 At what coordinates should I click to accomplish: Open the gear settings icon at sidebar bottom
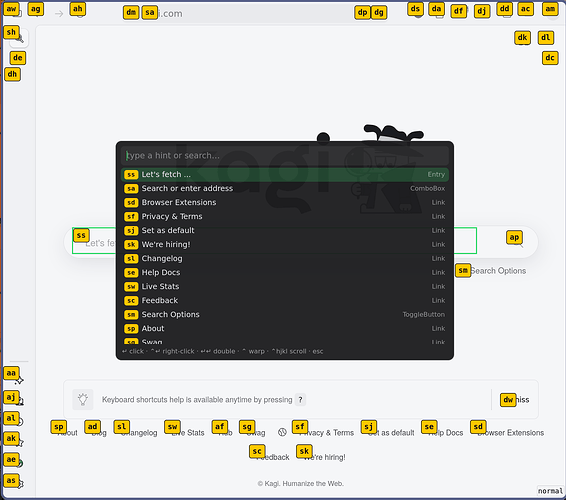point(20,484)
